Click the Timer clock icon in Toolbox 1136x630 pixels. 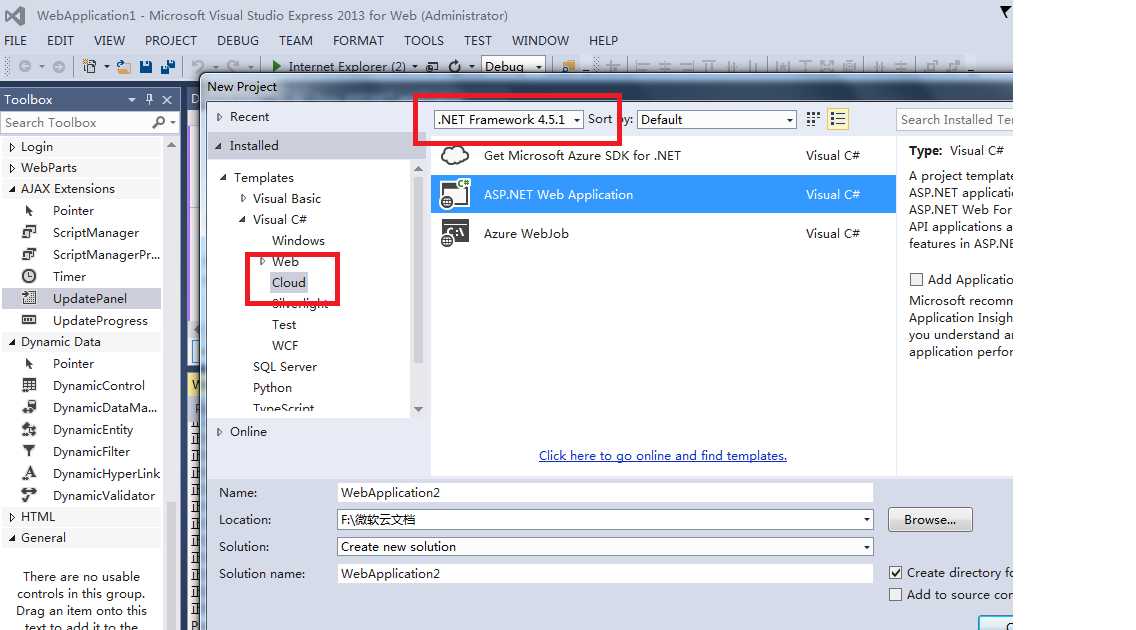[x=29, y=276]
